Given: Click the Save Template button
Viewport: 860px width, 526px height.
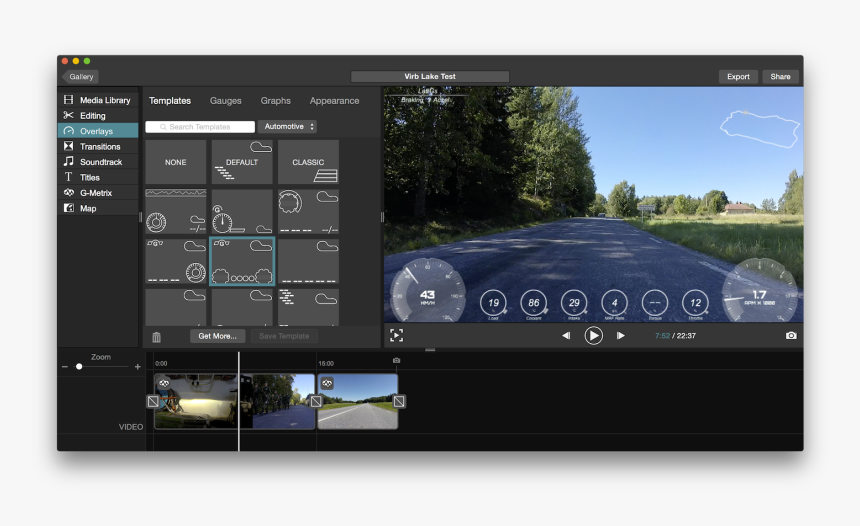Looking at the screenshot, I should 284,336.
